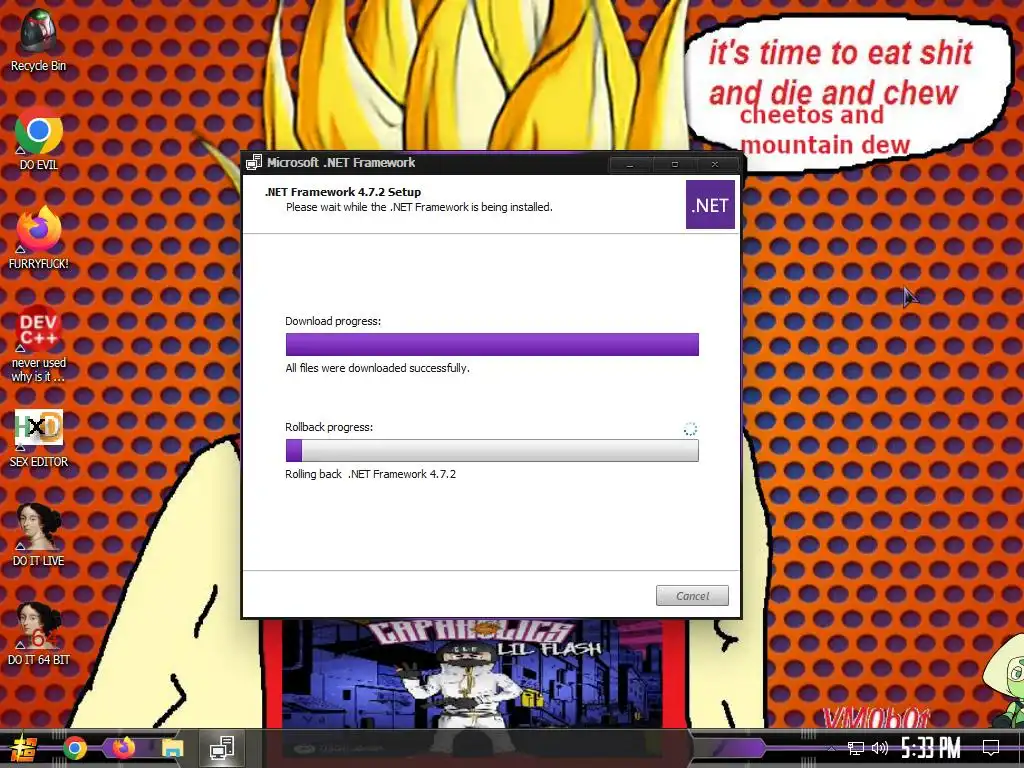1024x768 pixels.
Task: Click the spinning busy indicator in dialog
Action: pyautogui.click(x=690, y=429)
